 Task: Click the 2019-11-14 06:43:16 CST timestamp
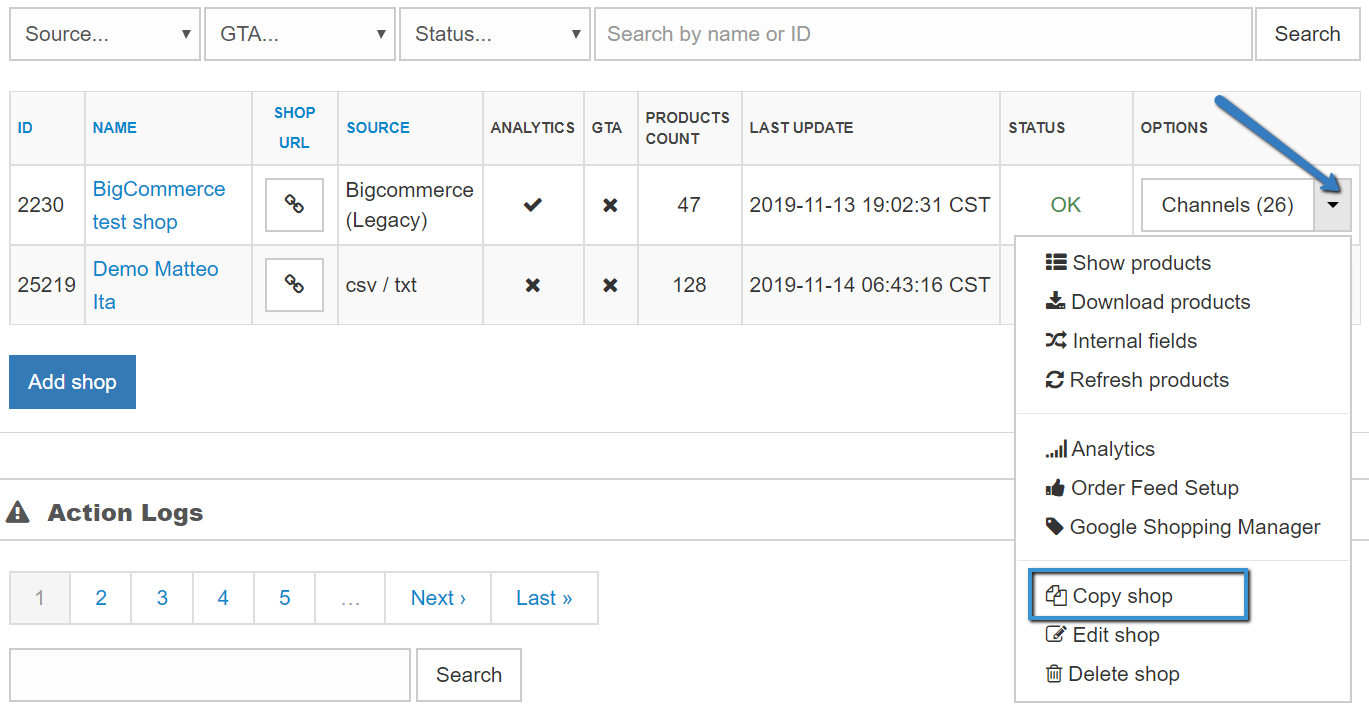click(870, 285)
